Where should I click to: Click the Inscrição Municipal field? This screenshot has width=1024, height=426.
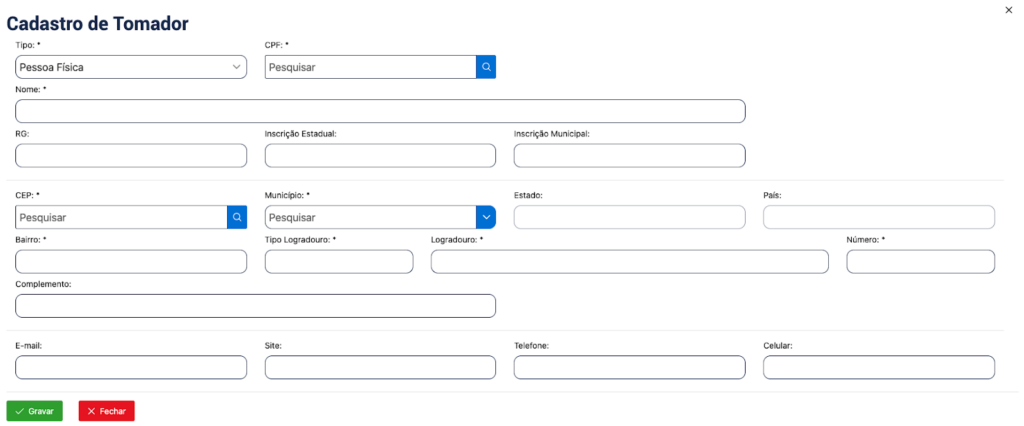pos(629,155)
